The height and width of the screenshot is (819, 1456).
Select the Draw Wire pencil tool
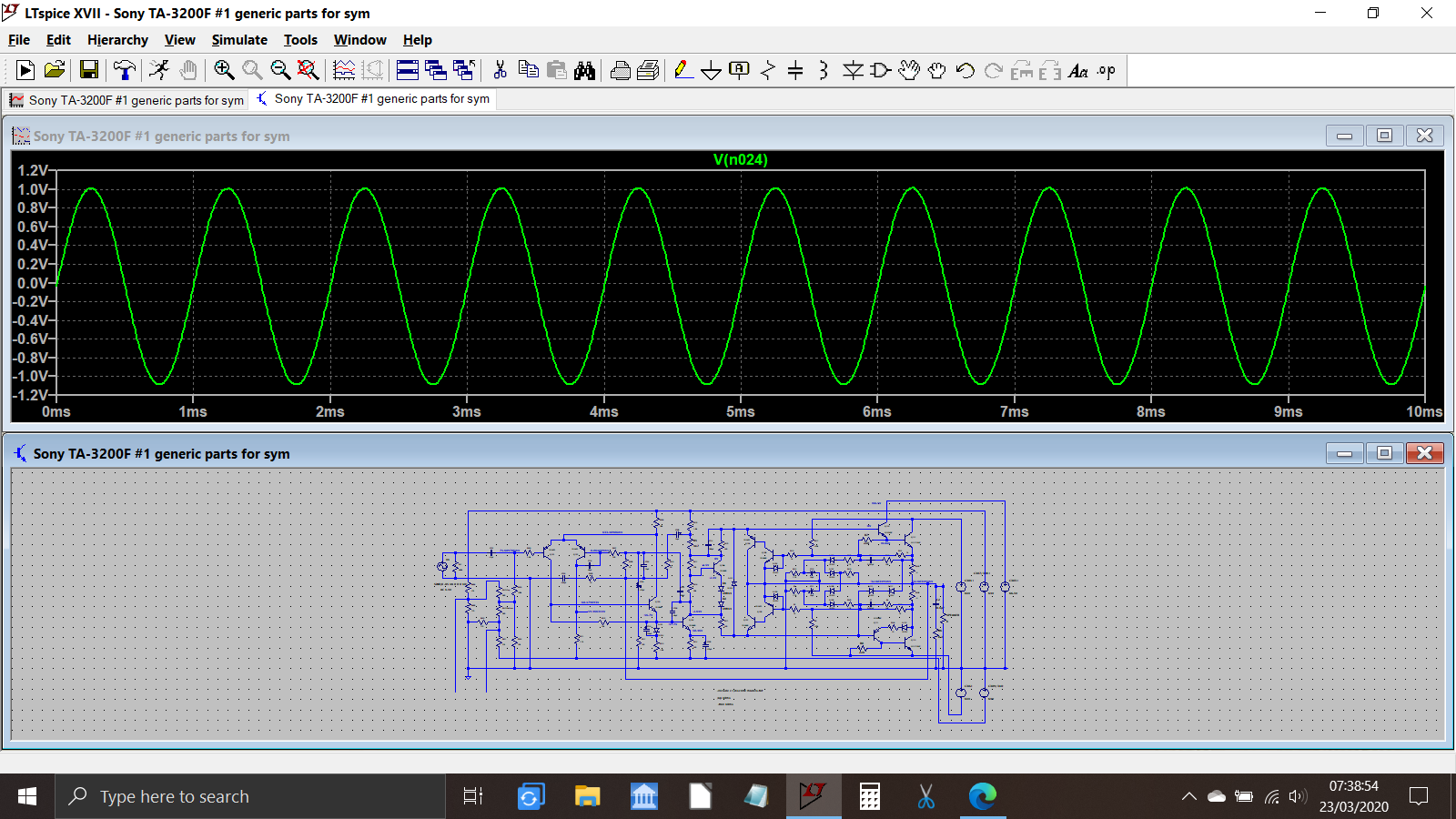683,70
